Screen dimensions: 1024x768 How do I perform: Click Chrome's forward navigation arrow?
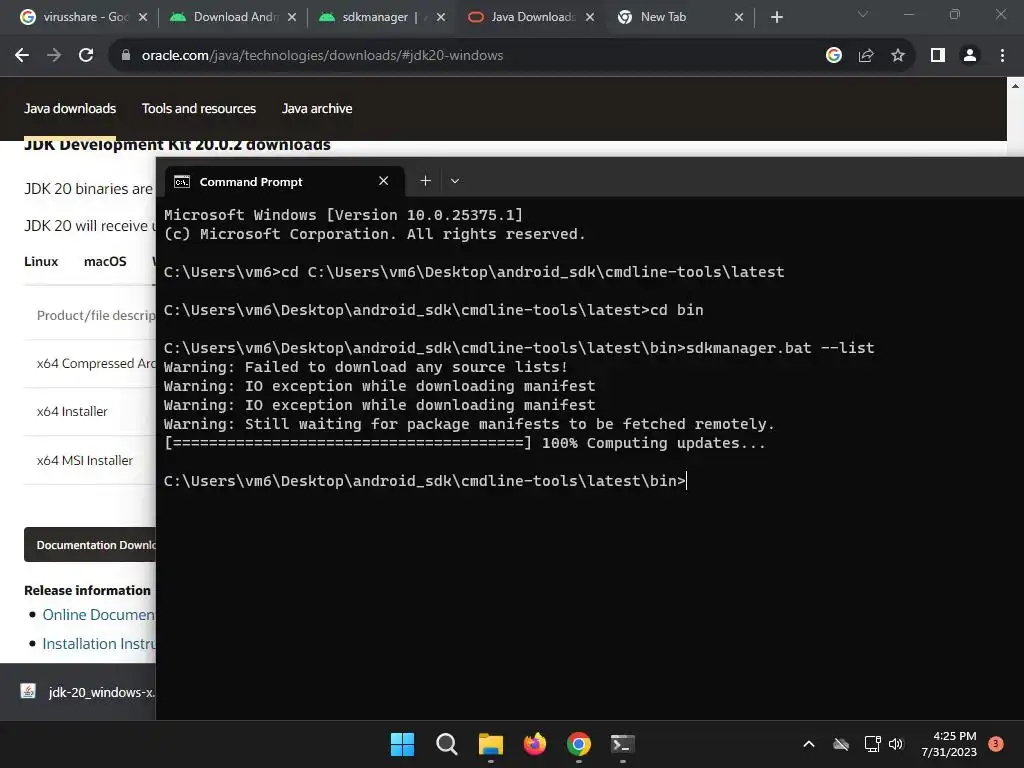point(54,56)
